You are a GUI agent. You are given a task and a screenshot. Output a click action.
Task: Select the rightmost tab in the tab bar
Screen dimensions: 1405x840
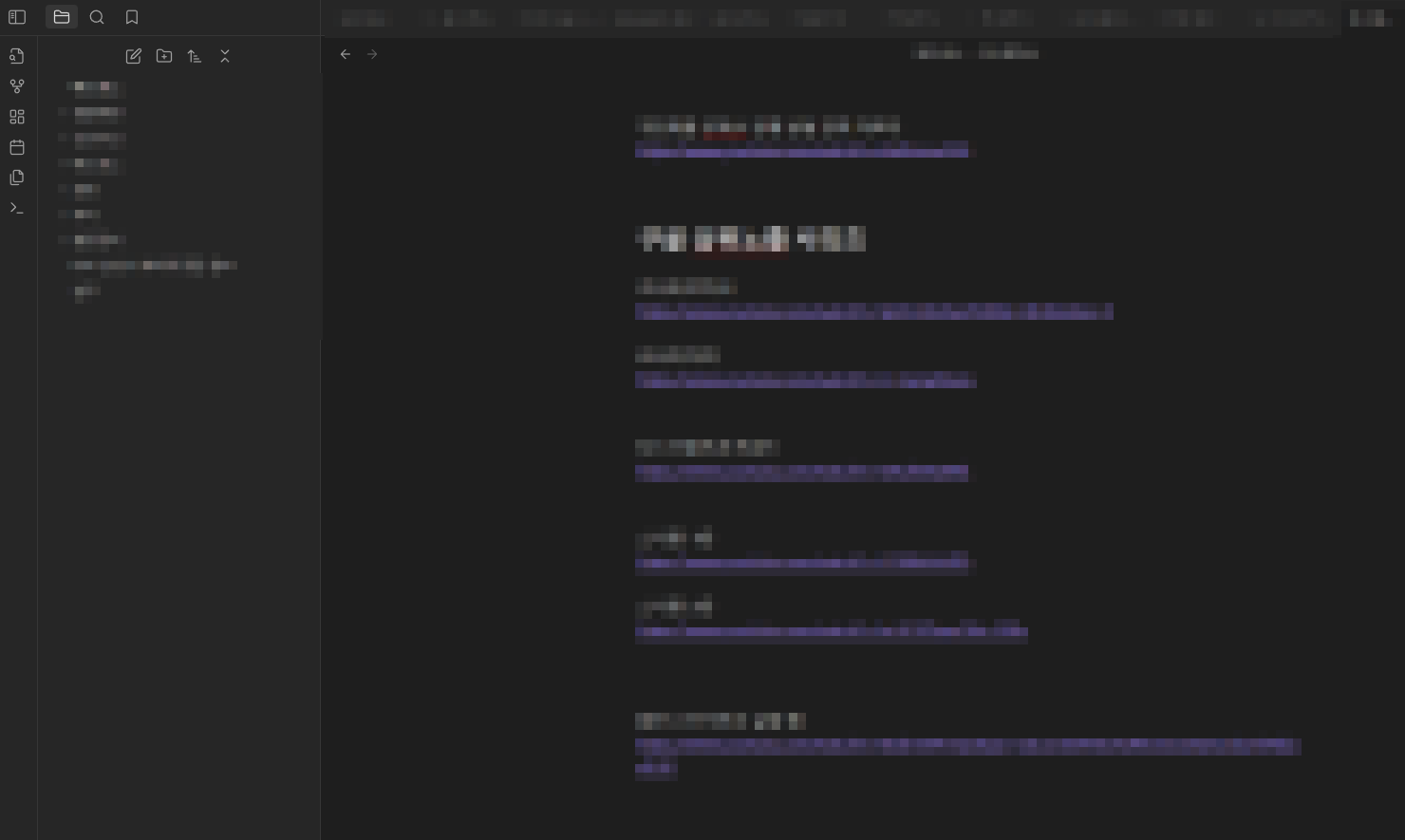[1370, 18]
